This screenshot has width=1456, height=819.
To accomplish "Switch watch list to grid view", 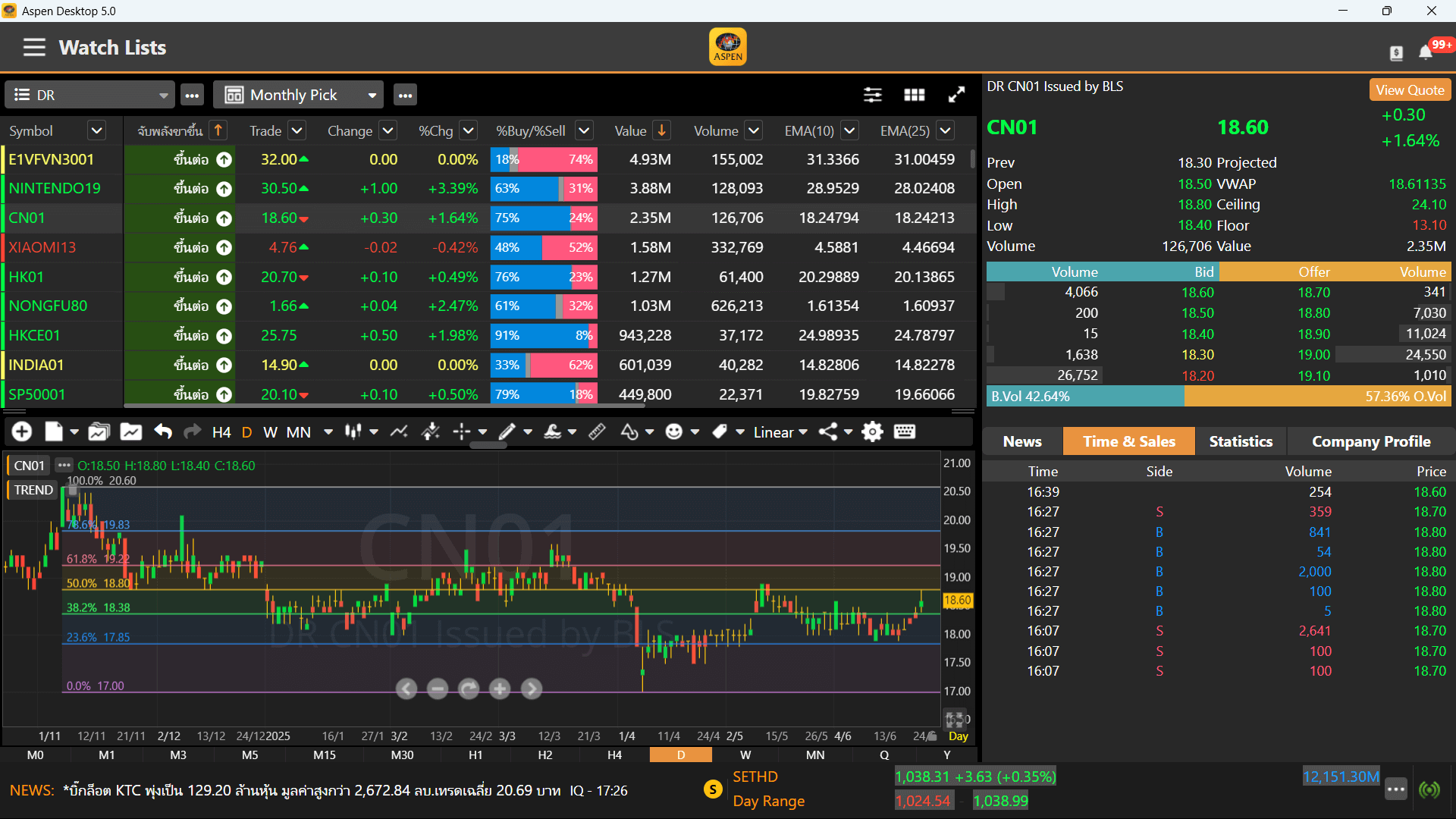I will [x=915, y=95].
